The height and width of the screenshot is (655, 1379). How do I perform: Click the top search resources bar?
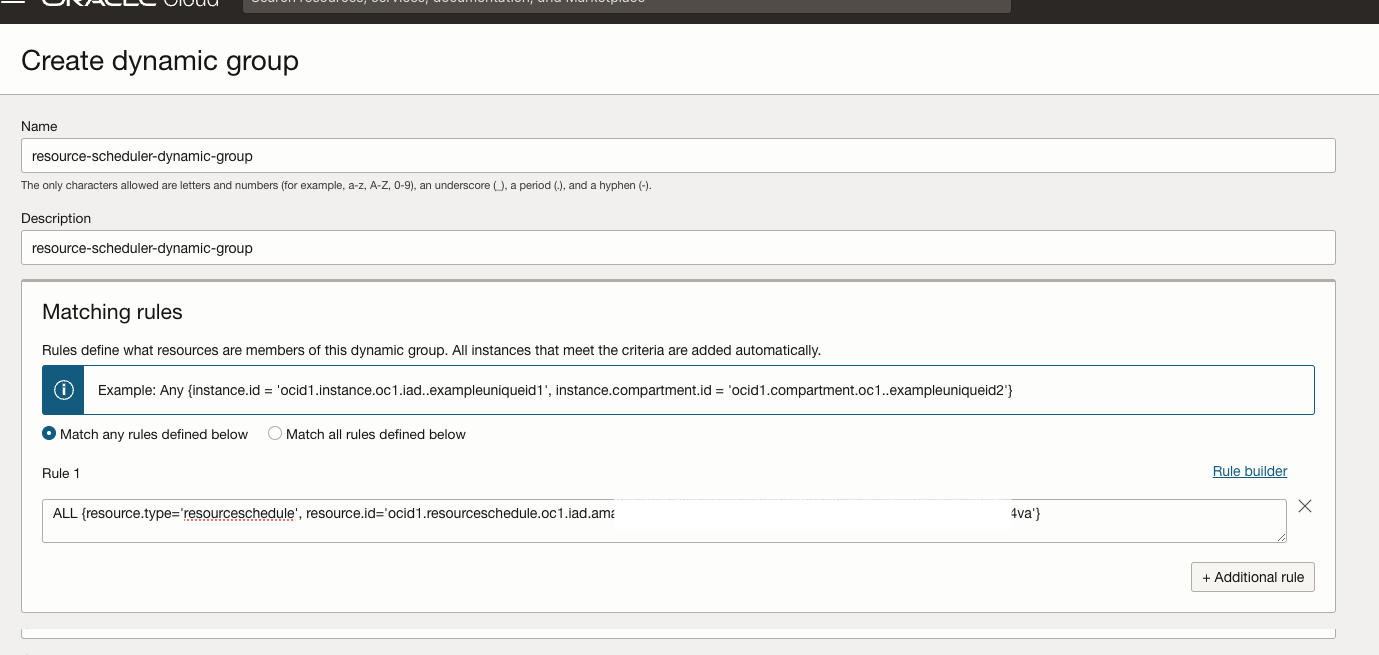[627, 4]
